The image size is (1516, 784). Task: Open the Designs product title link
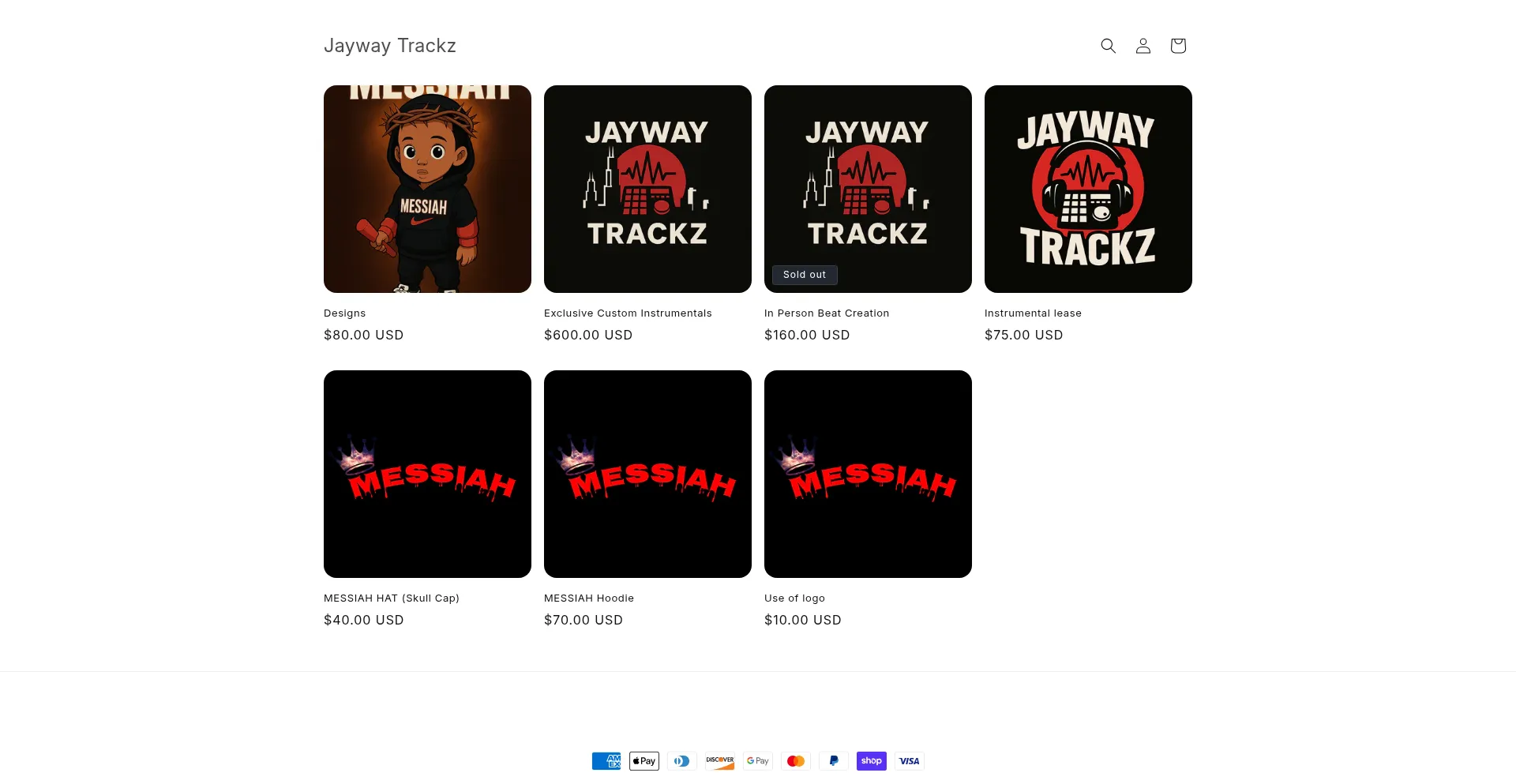(344, 313)
